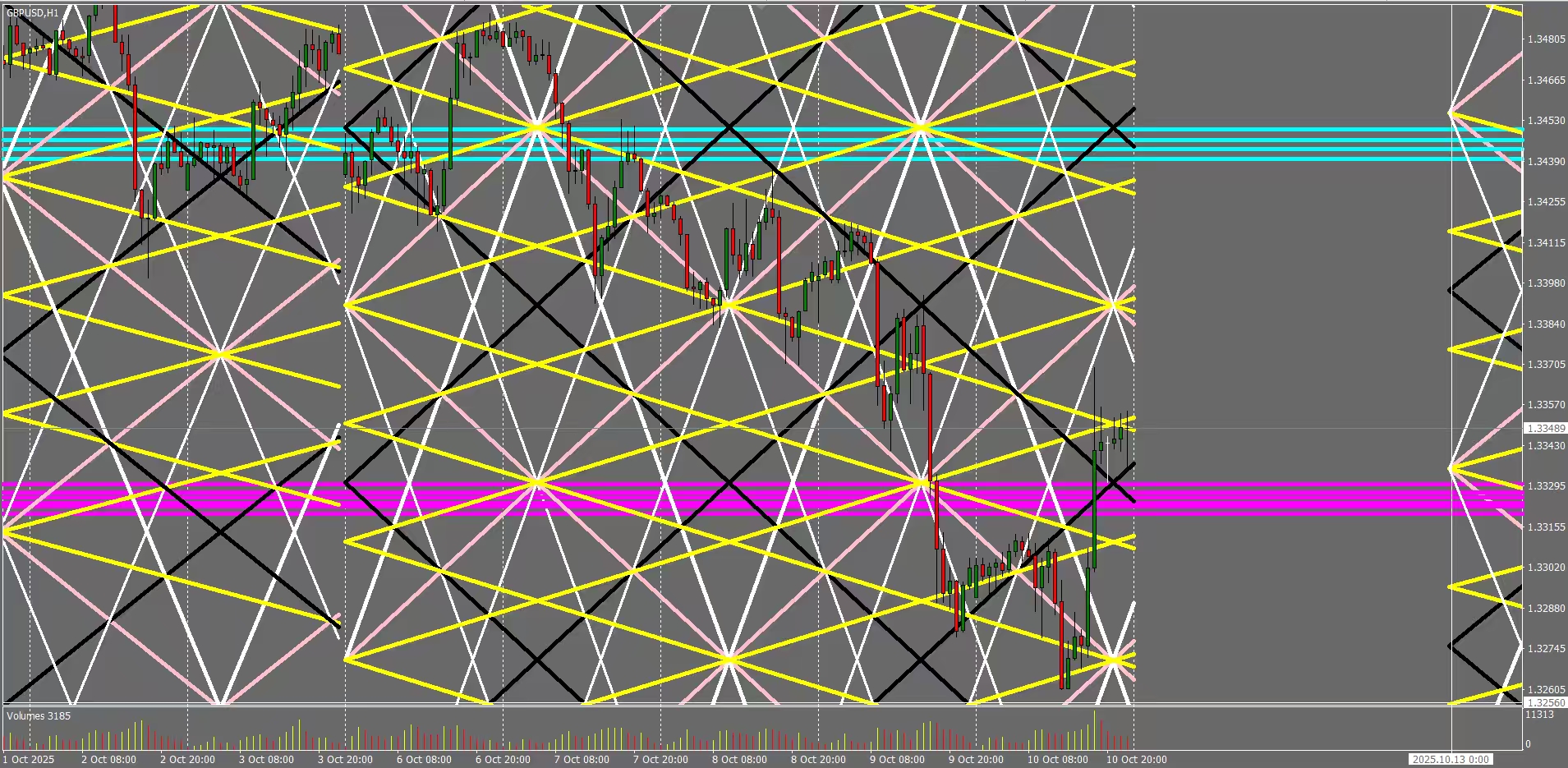Click the 1.34115 price axis label
Viewport: 1568px width, 768px height.
(1546, 243)
